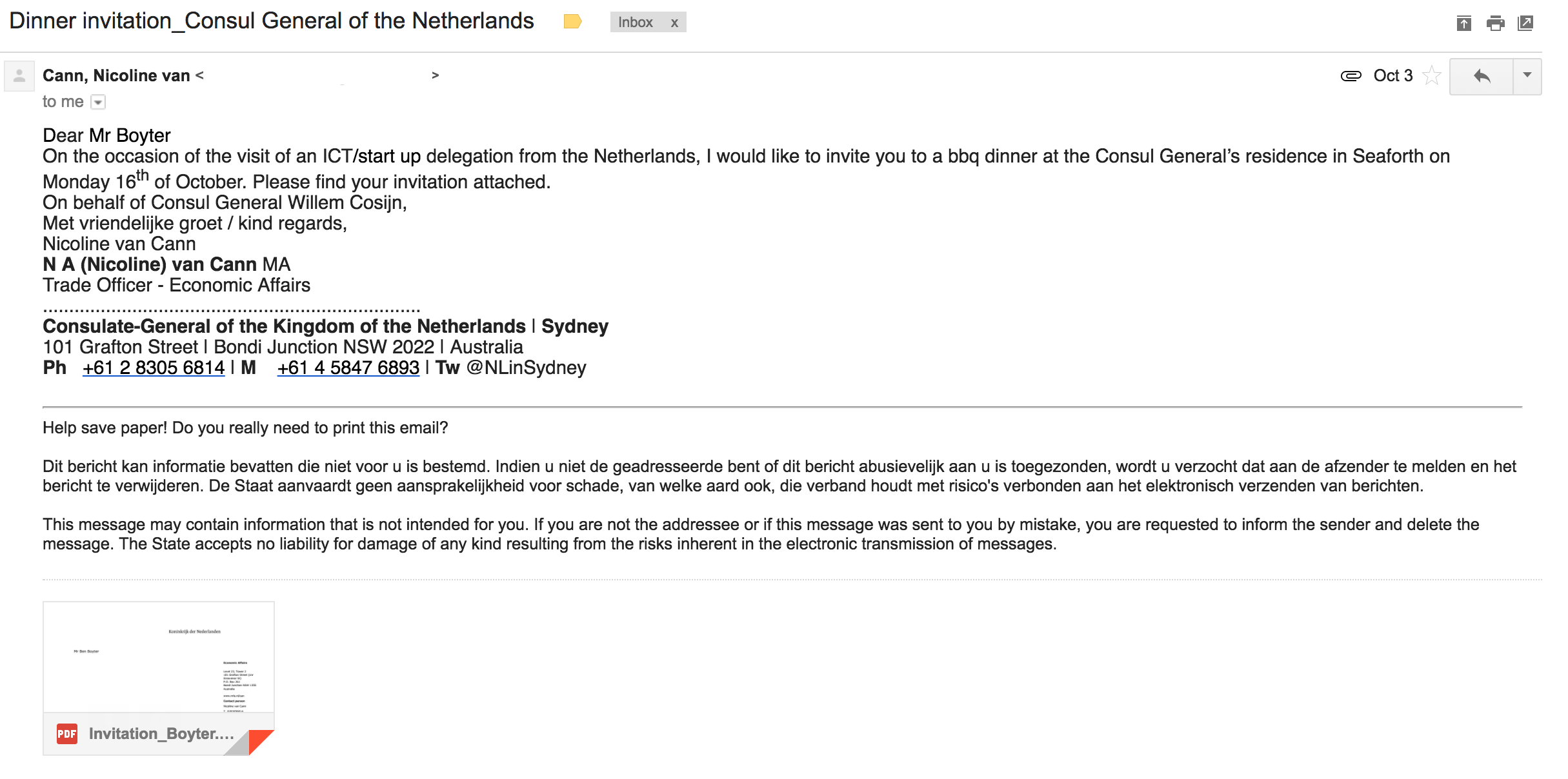Open the More dropdown beside Reply
Viewport: 1568px width, 779px height.
(x=1527, y=76)
